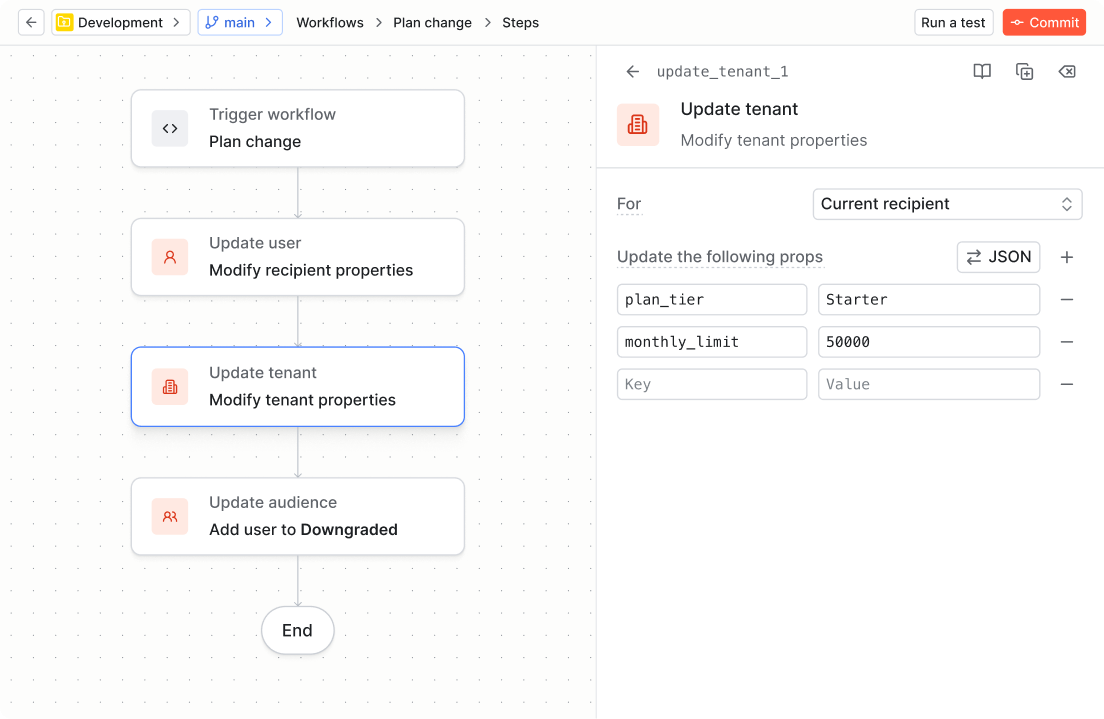Open the Current recipient dropdown
The height and width of the screenshot is (719, 1104).
pyautogui.click(x=947, y=204)
